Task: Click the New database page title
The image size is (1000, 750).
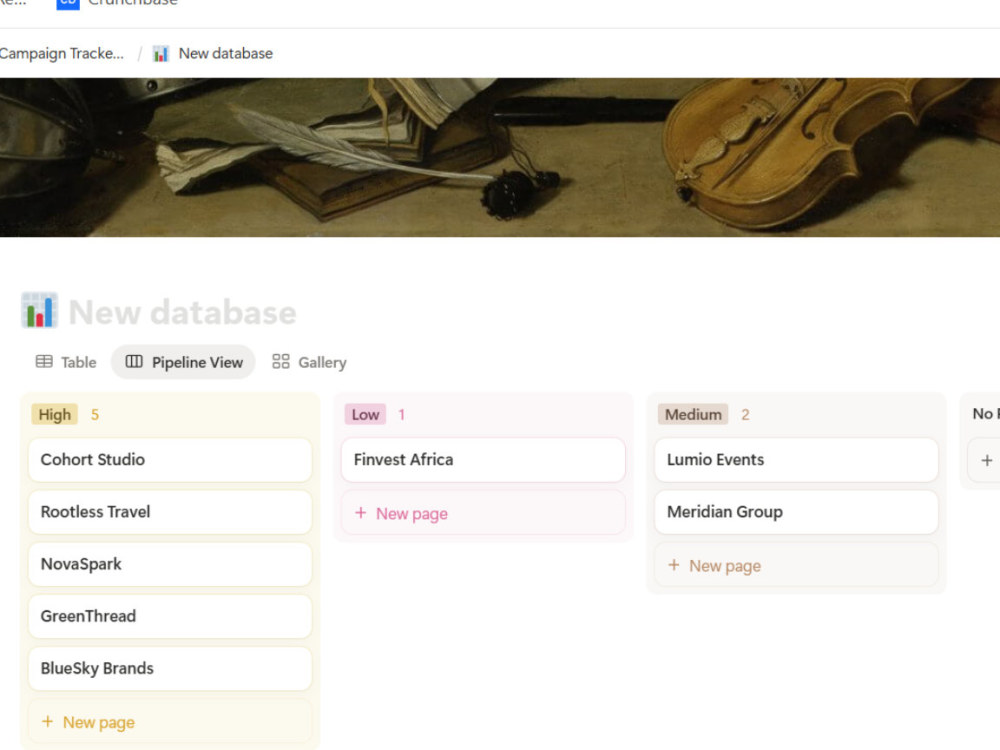Action: coord(182,312)
